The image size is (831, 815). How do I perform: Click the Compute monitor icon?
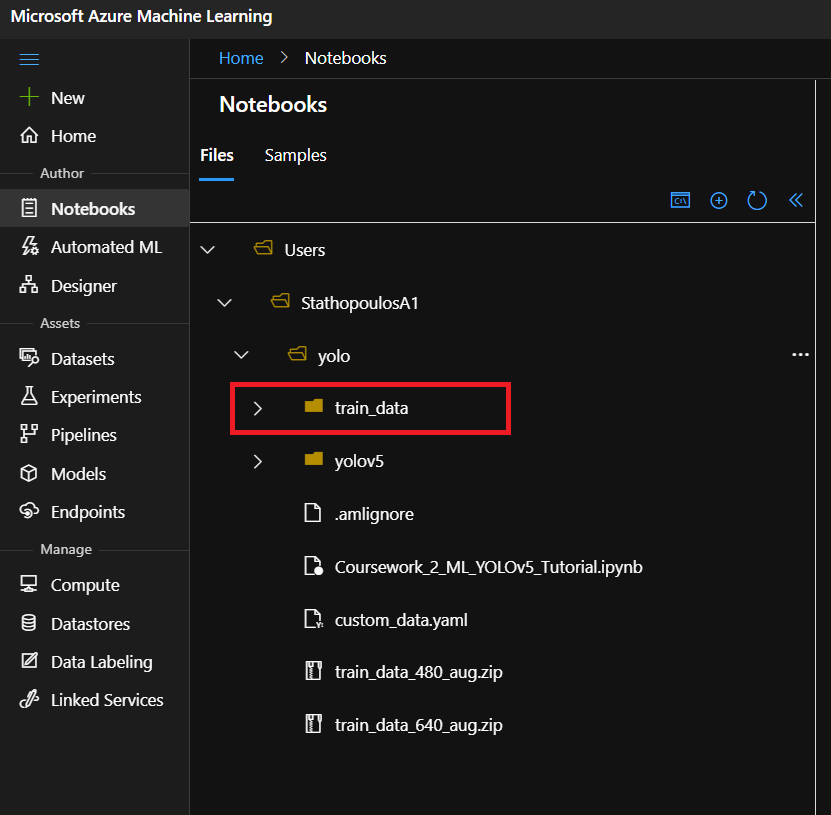pos(29,584)
